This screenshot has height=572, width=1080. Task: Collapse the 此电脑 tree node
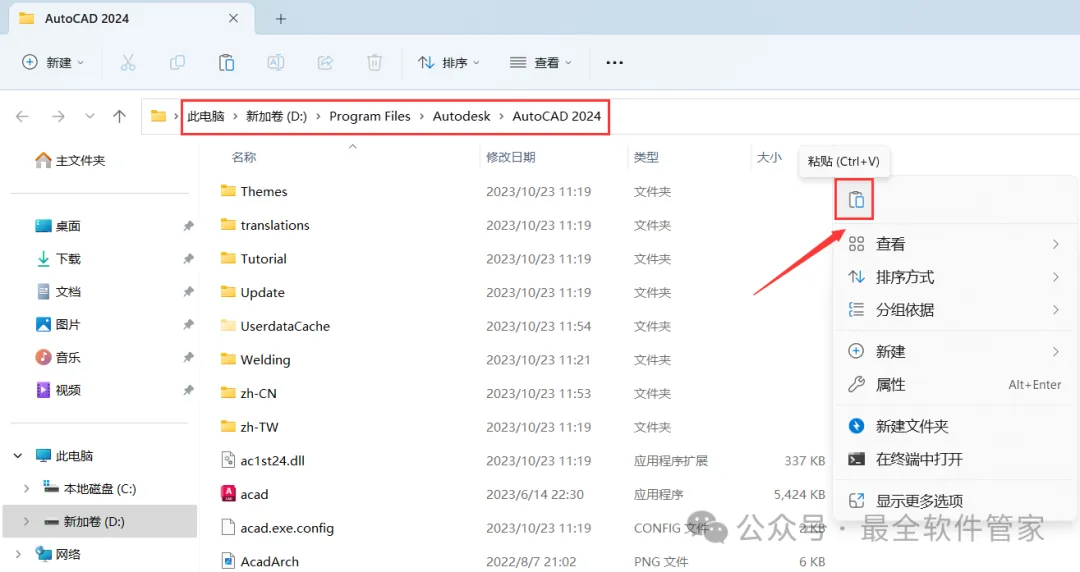coord(18,456)
